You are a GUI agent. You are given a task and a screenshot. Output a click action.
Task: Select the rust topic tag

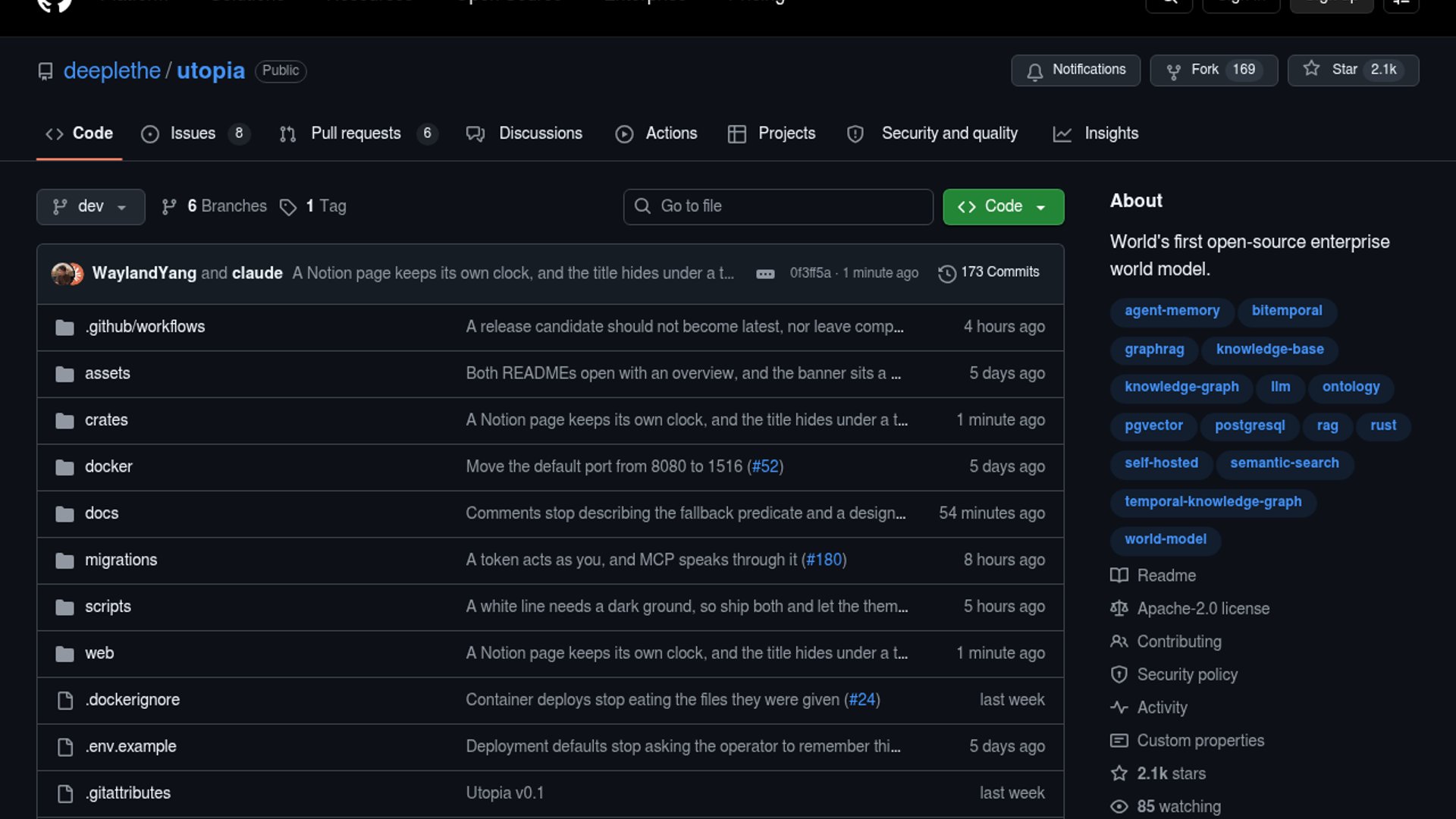click(1382, 426)
